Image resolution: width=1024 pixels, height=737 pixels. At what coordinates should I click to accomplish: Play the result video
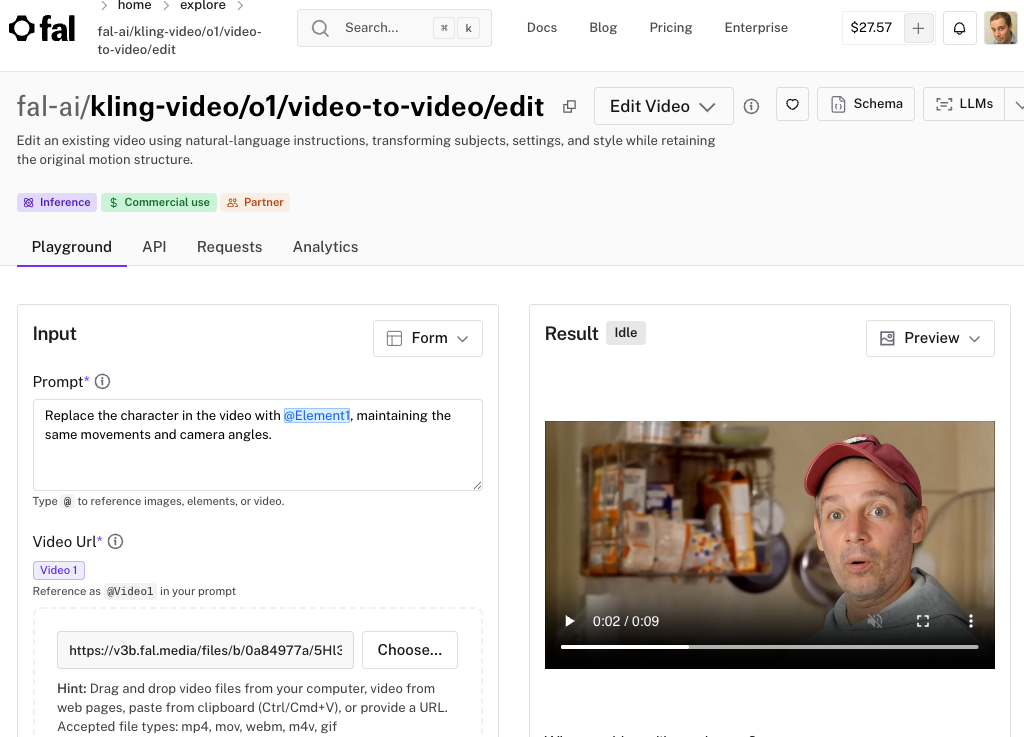(570, 621)
